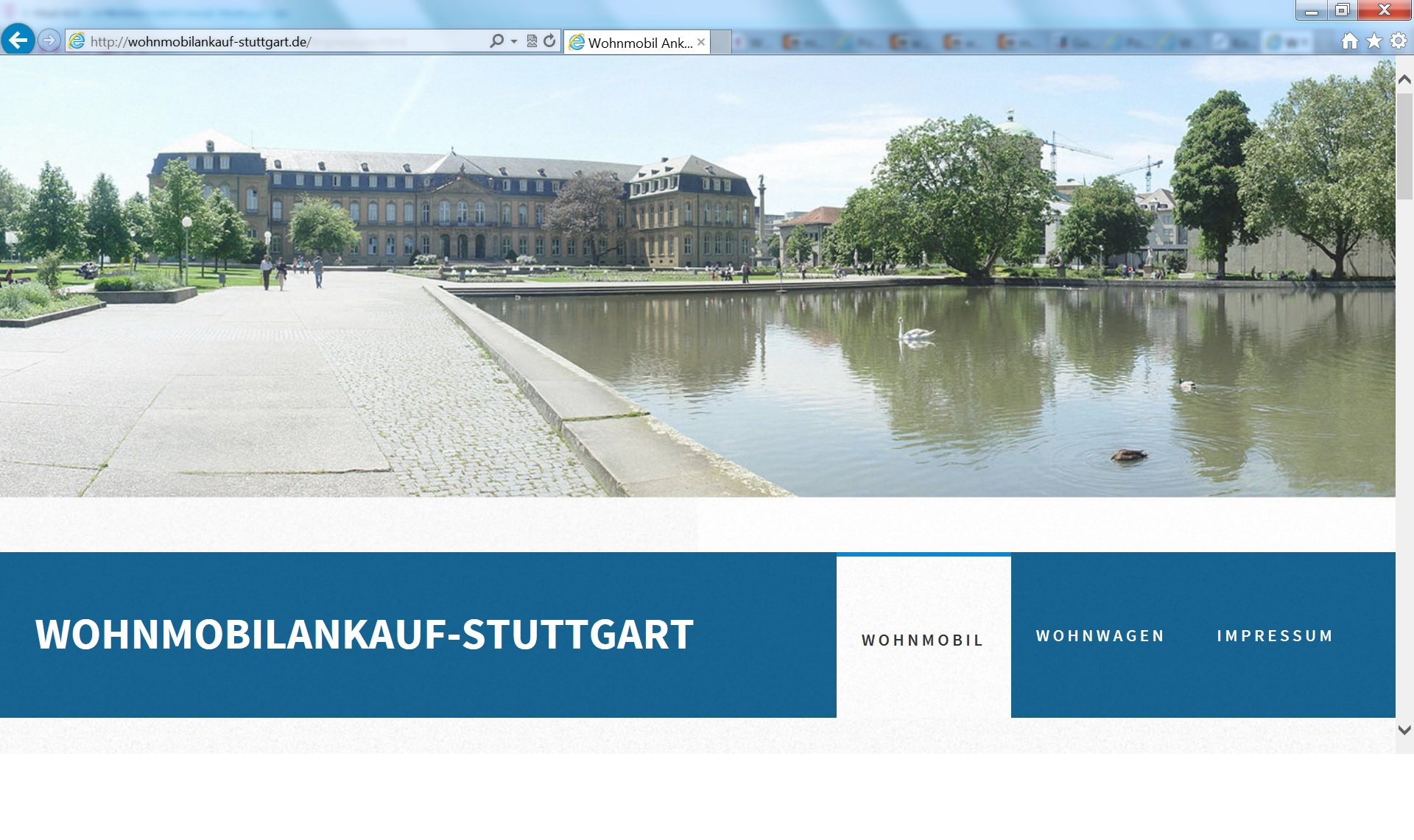Open the WOHNMOBIL menu item
Image resolution: width=1414 pixels, height=840 pixels.
click(923, 640)
